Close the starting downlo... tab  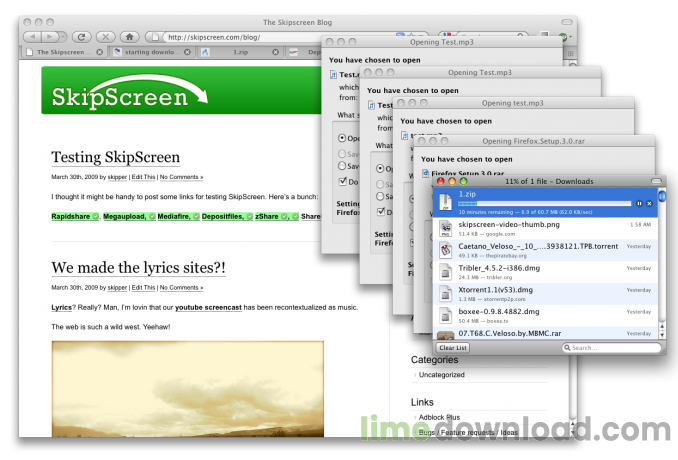click(187, 52)
